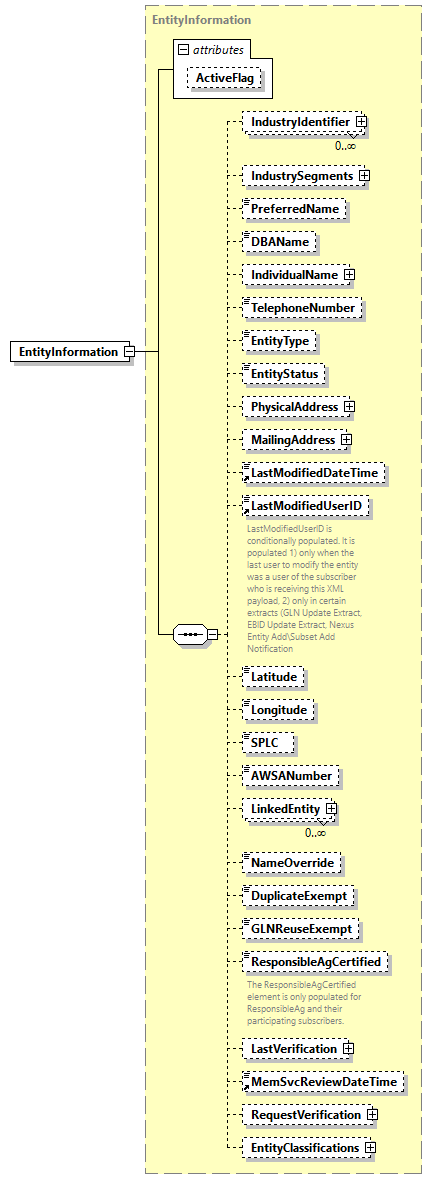432x1181 pixels.
Task: Select the TelephoneNumber element
Action: click(x=303, y=308)
